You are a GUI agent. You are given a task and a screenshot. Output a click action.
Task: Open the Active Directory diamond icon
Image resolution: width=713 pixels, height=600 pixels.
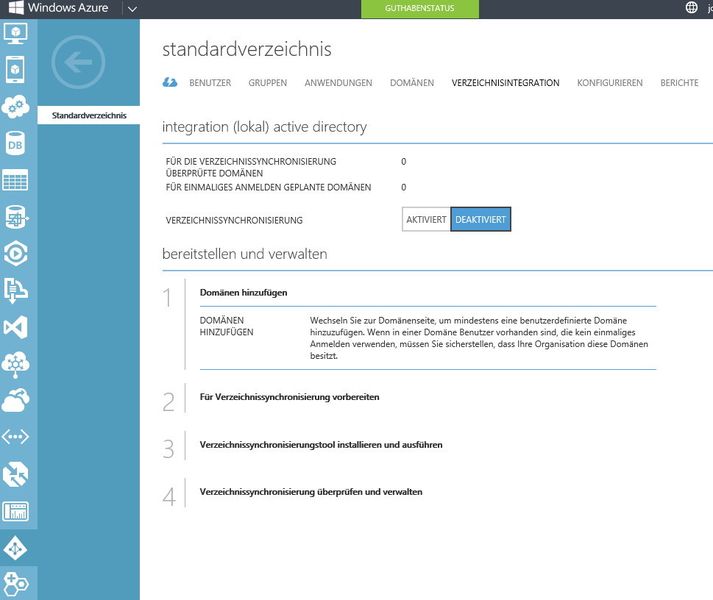(x=15, y=549)
